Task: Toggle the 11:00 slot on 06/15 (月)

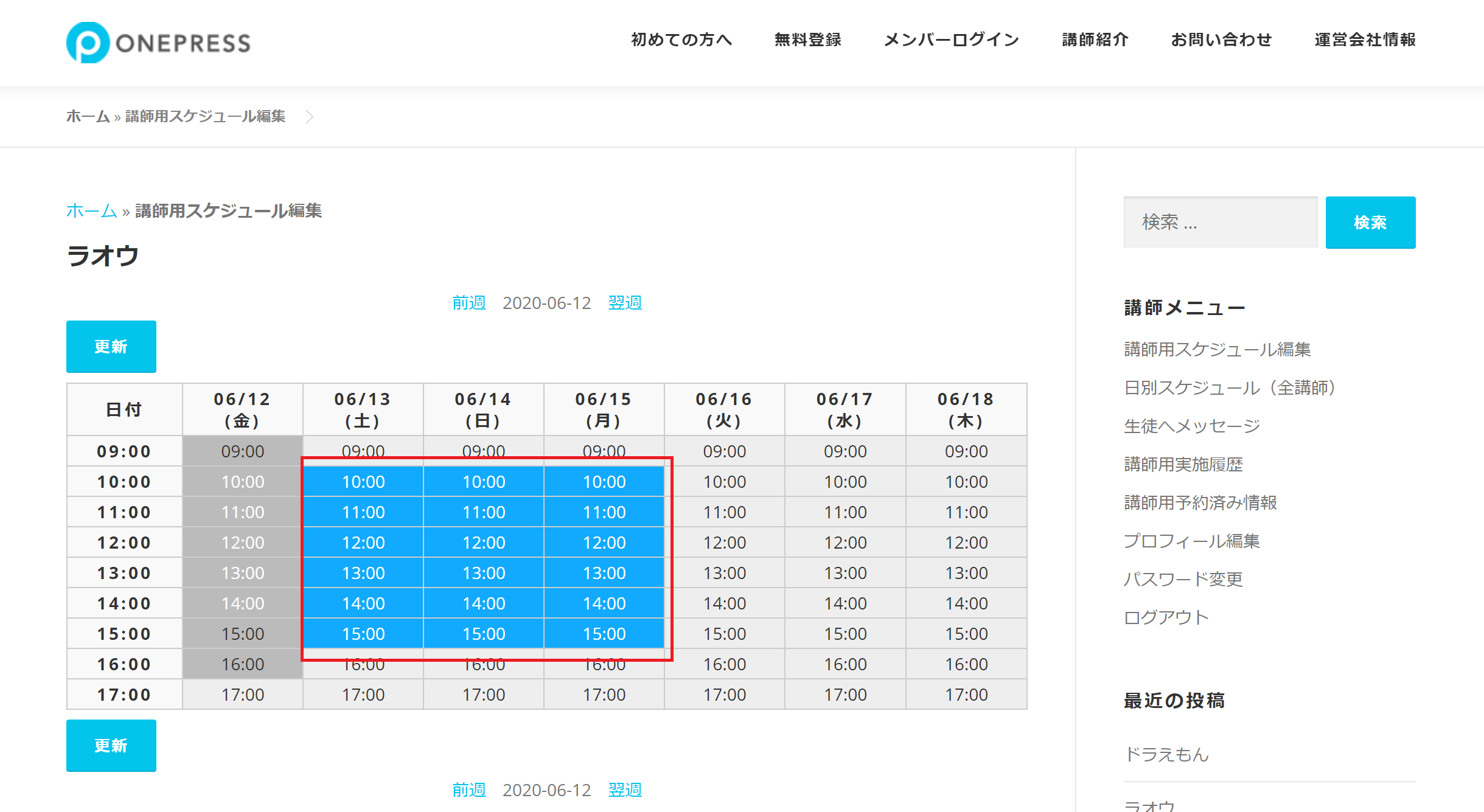Action: (604, 512)
